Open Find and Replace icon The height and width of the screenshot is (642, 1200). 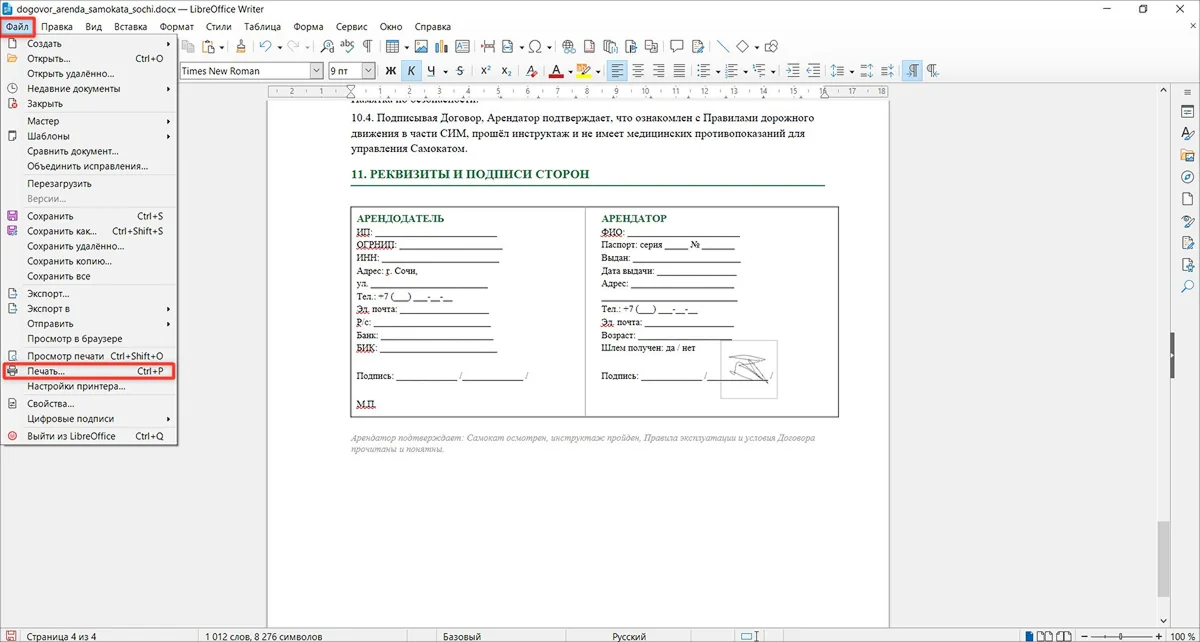[327, 46]
